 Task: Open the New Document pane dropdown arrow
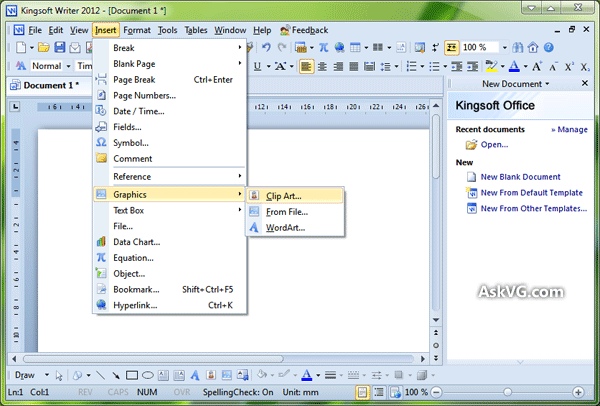[547, 84]
